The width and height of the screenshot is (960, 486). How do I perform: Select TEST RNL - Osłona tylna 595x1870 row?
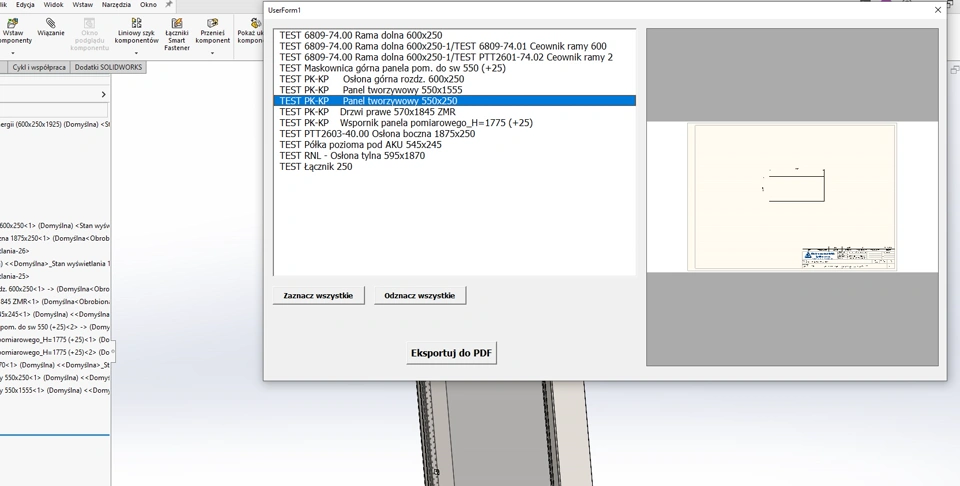tap(454, 156)
